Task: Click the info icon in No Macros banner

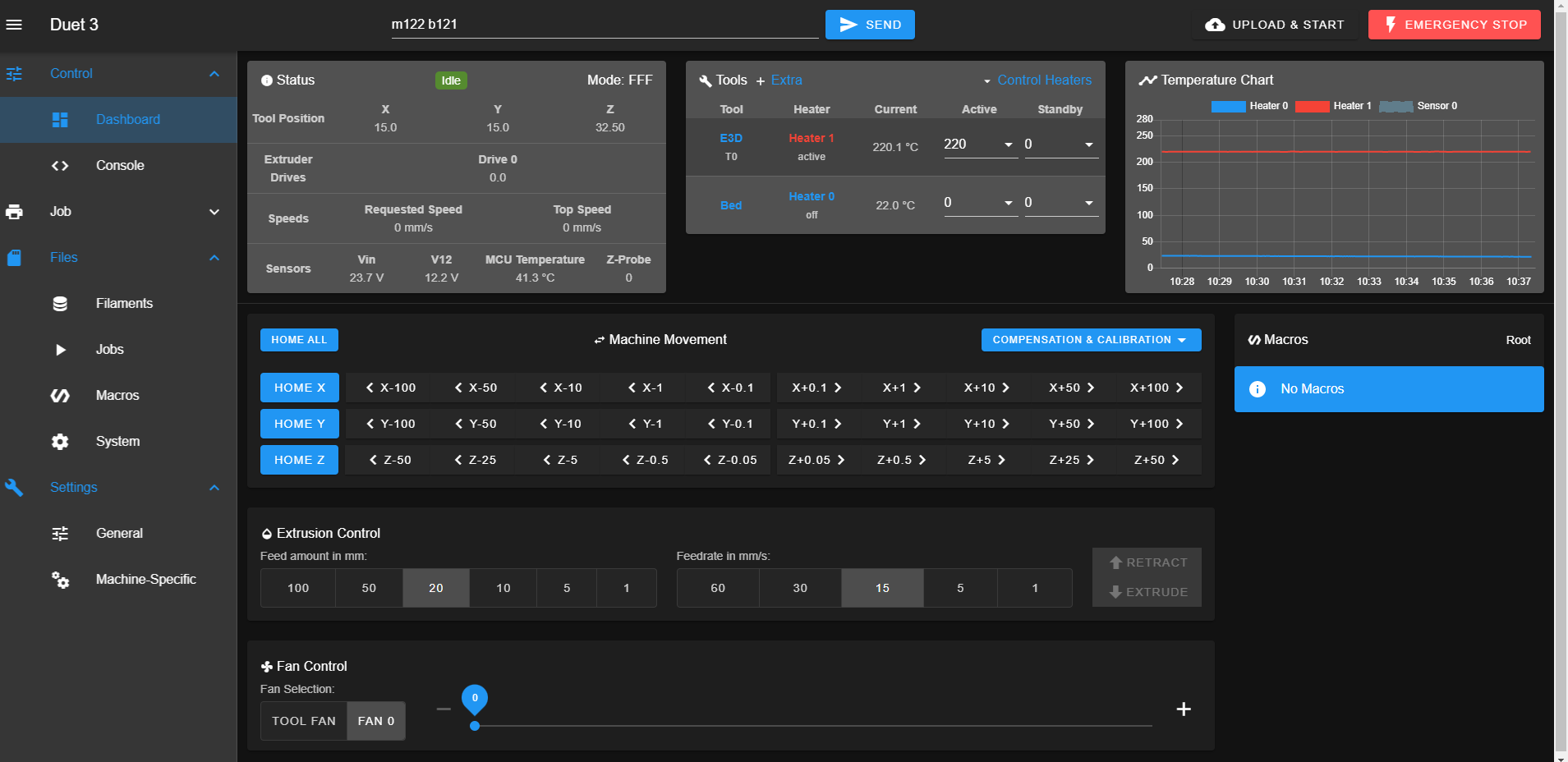Action: [1258, 389]
